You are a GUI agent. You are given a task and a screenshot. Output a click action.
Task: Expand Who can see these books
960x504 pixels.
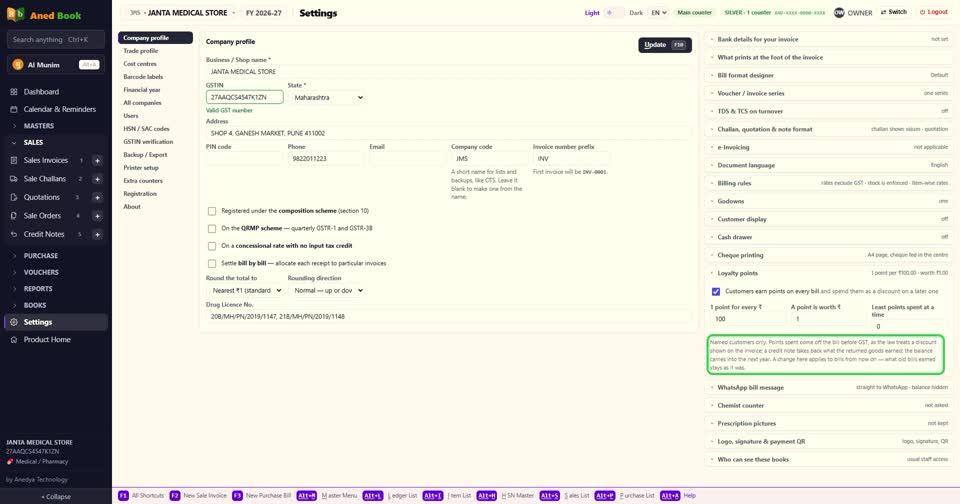[829, 459]
